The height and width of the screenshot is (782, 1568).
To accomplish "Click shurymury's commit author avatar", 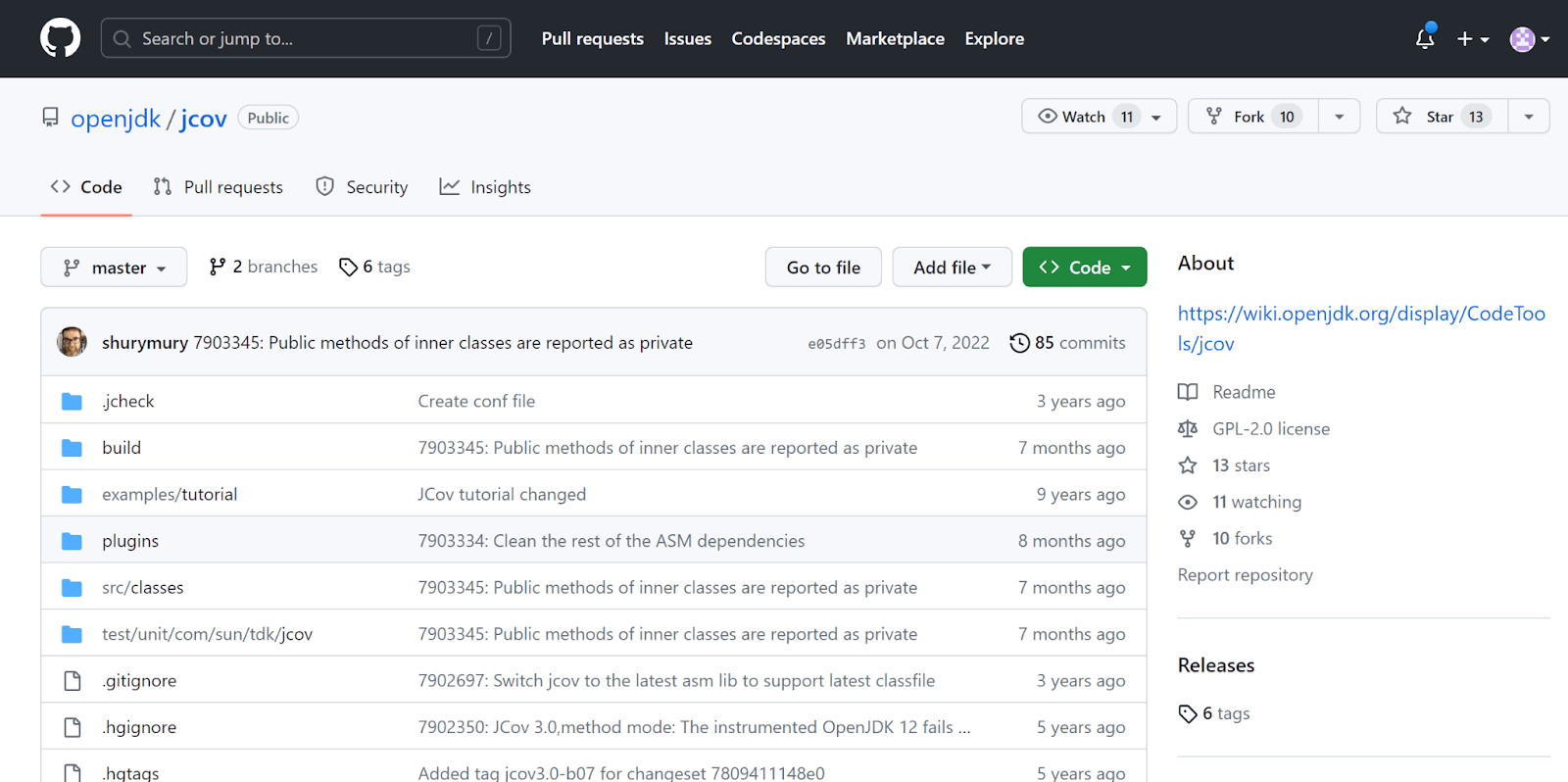I will click(72, 342).
